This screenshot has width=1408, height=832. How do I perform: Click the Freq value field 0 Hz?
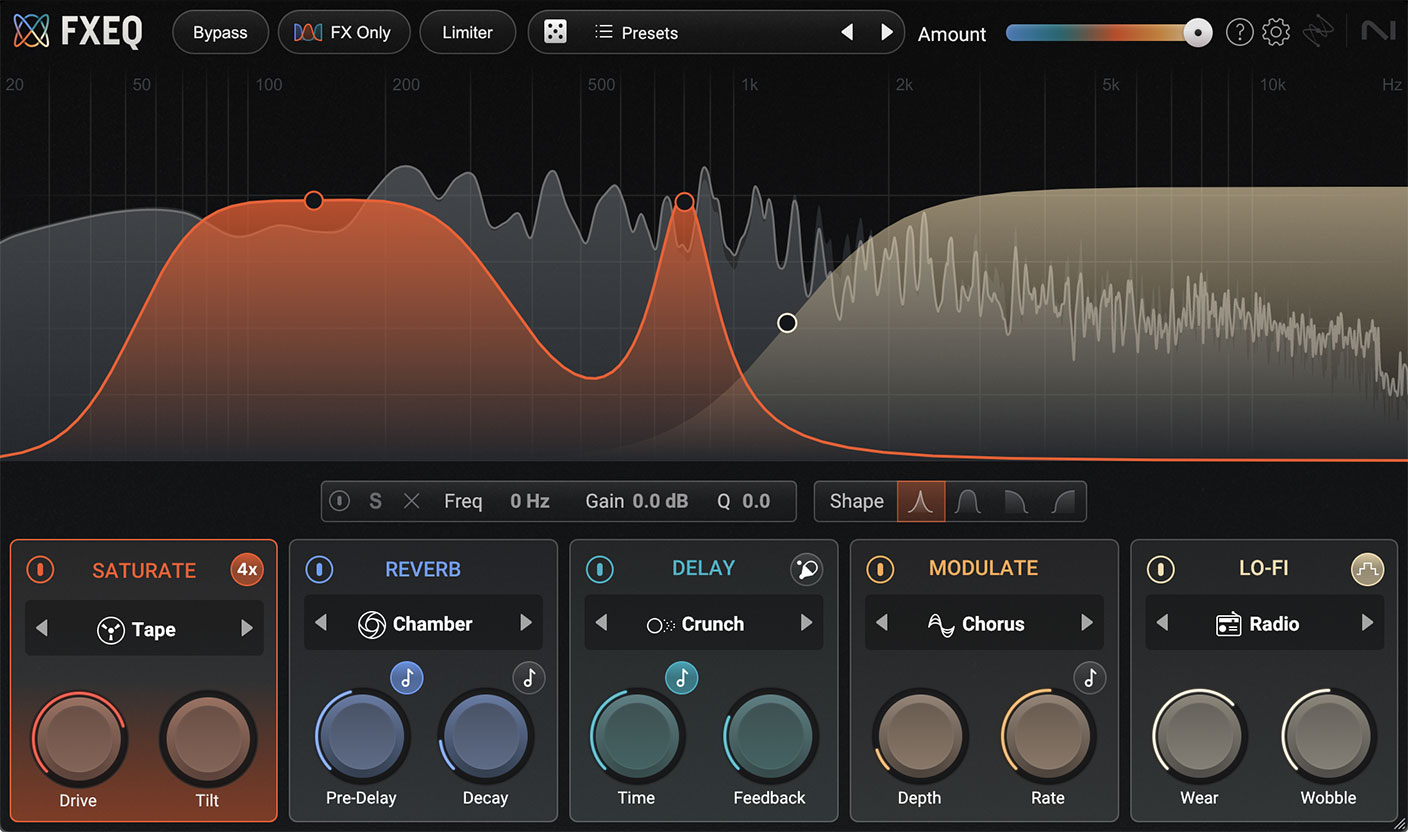click(x=530, y=501)
